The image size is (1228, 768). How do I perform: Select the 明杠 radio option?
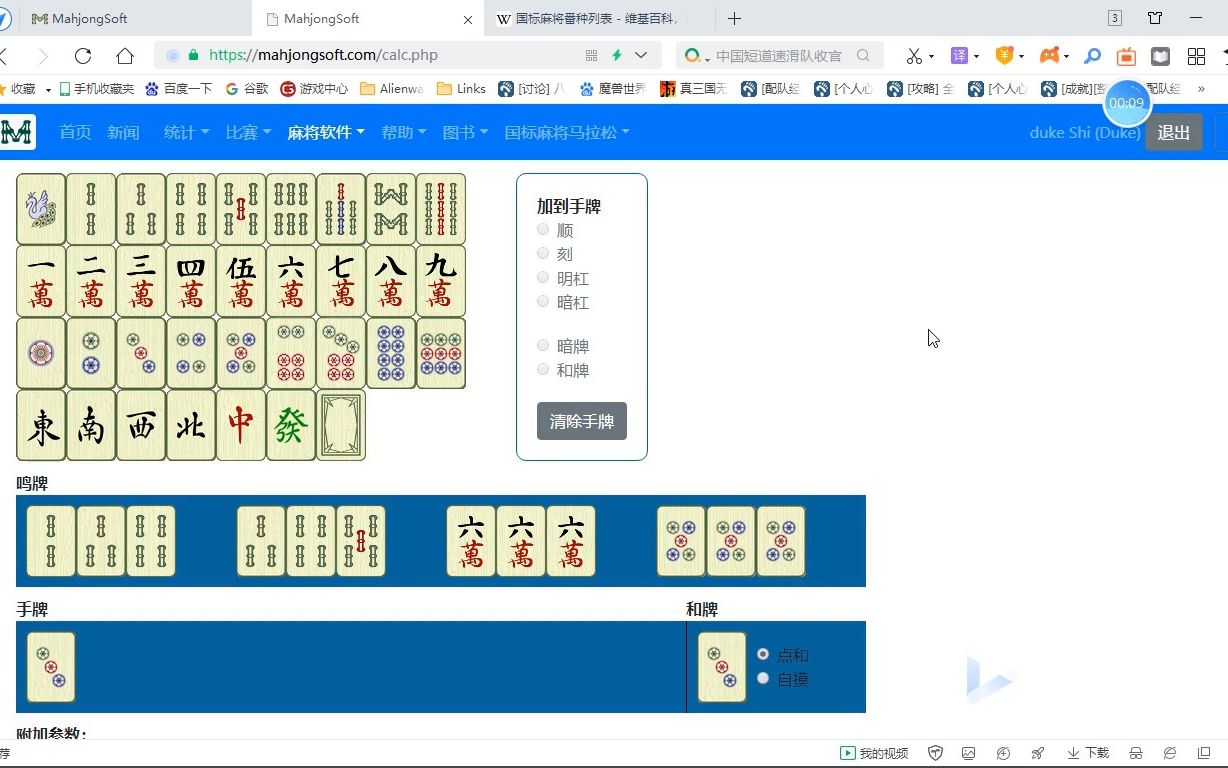click(543, 278)
